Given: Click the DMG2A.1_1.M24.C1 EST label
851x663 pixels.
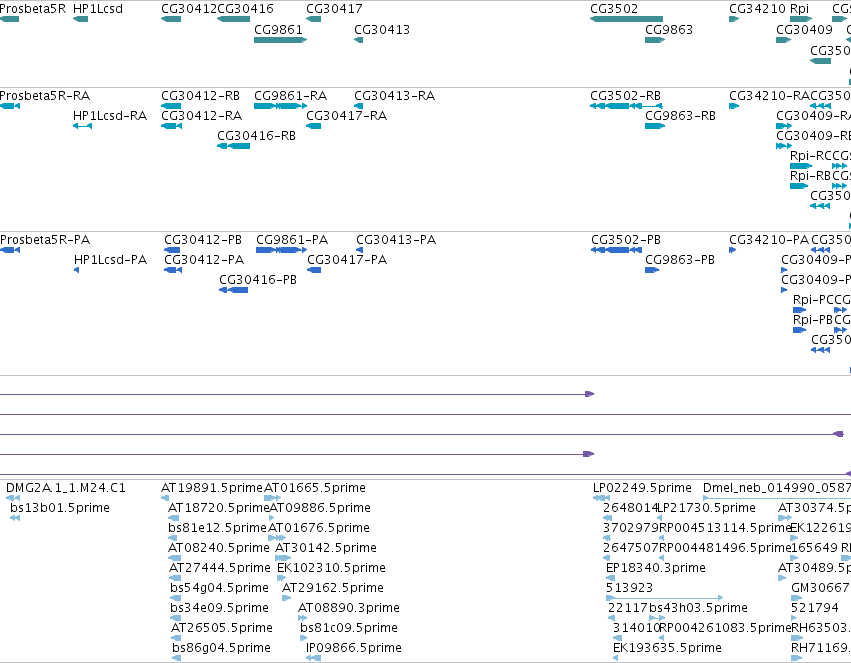Looking at the screenshot, I should pos(66,488).
